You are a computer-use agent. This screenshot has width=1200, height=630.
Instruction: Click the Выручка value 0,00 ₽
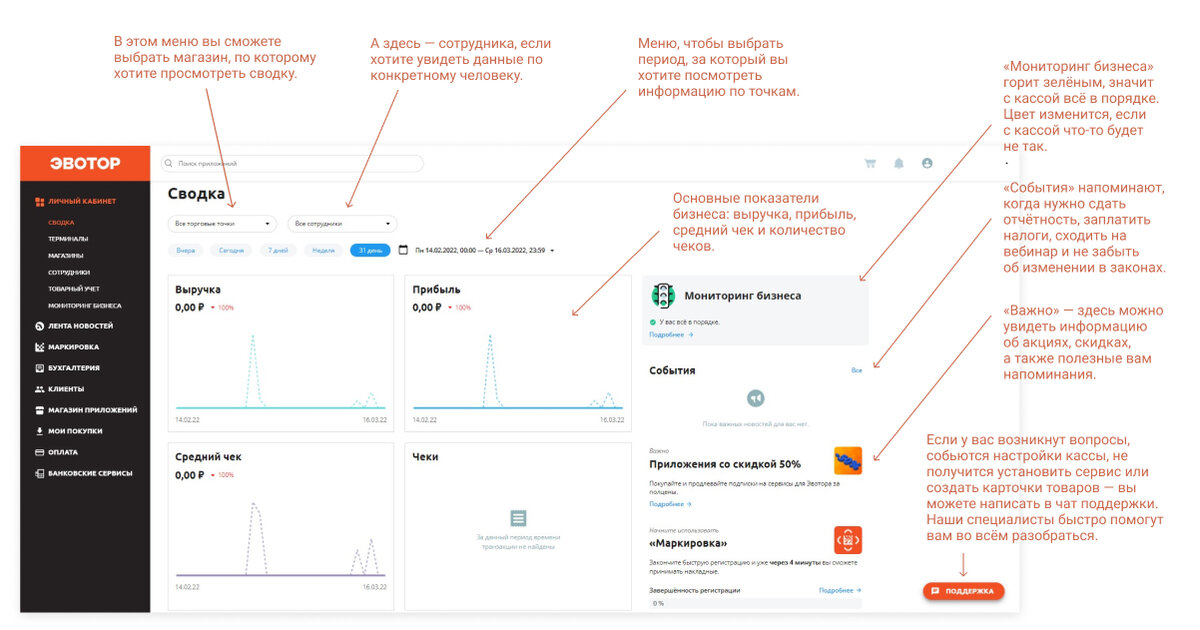tap(189, 307)
